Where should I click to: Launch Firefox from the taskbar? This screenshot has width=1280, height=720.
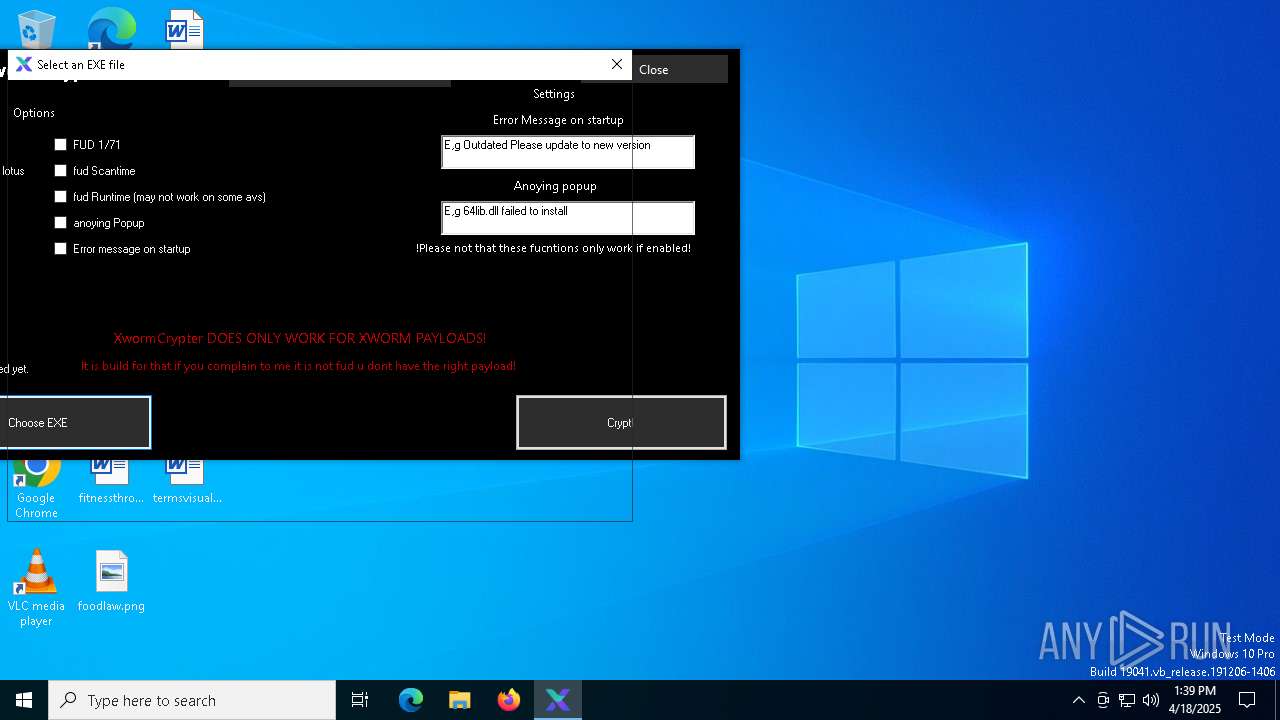[509, 700]
